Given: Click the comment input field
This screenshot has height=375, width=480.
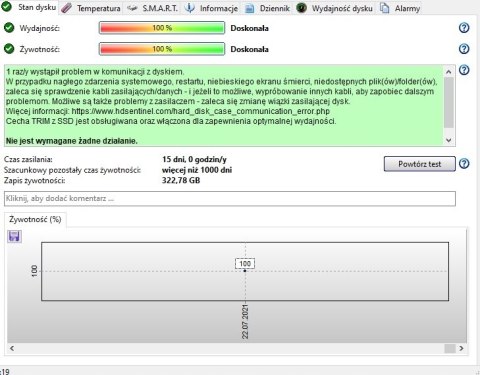Looking at the screenshot, I should pyautogui.click(x=230, y=199).
